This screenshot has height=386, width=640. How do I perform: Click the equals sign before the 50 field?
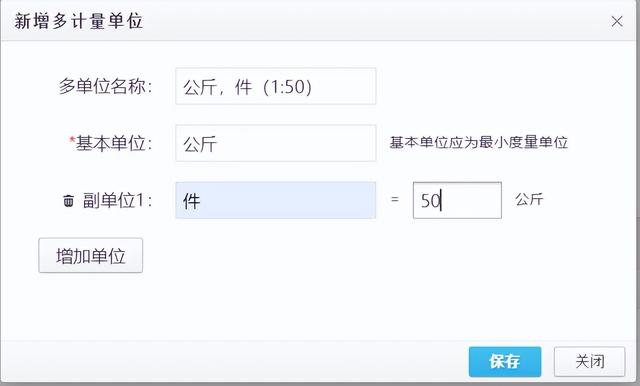coord(394,200)
